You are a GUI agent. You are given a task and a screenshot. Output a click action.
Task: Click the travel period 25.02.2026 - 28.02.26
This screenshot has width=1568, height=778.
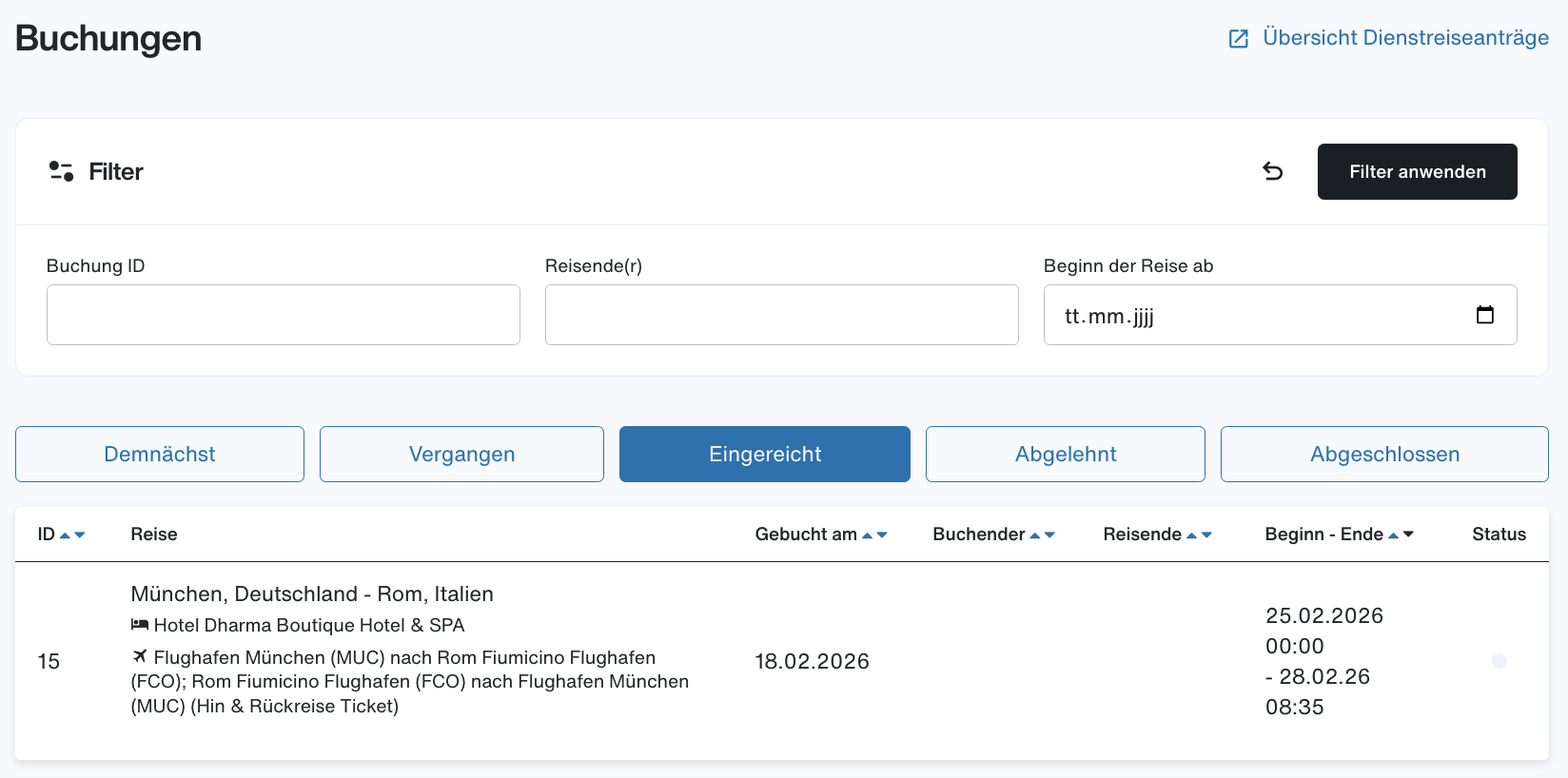click(1324, 661)
